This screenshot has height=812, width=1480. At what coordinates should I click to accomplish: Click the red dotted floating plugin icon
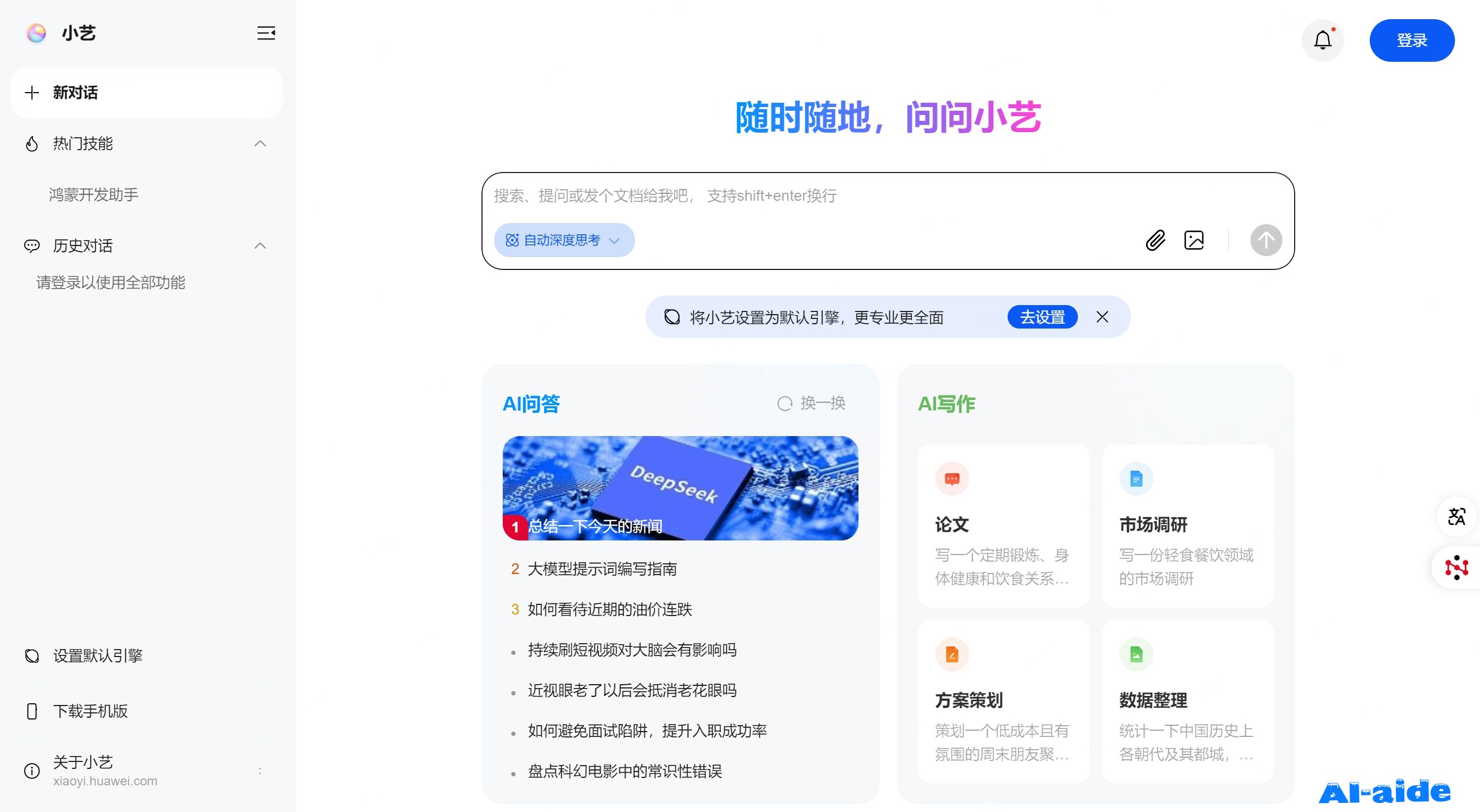[x=1457, y=568]
